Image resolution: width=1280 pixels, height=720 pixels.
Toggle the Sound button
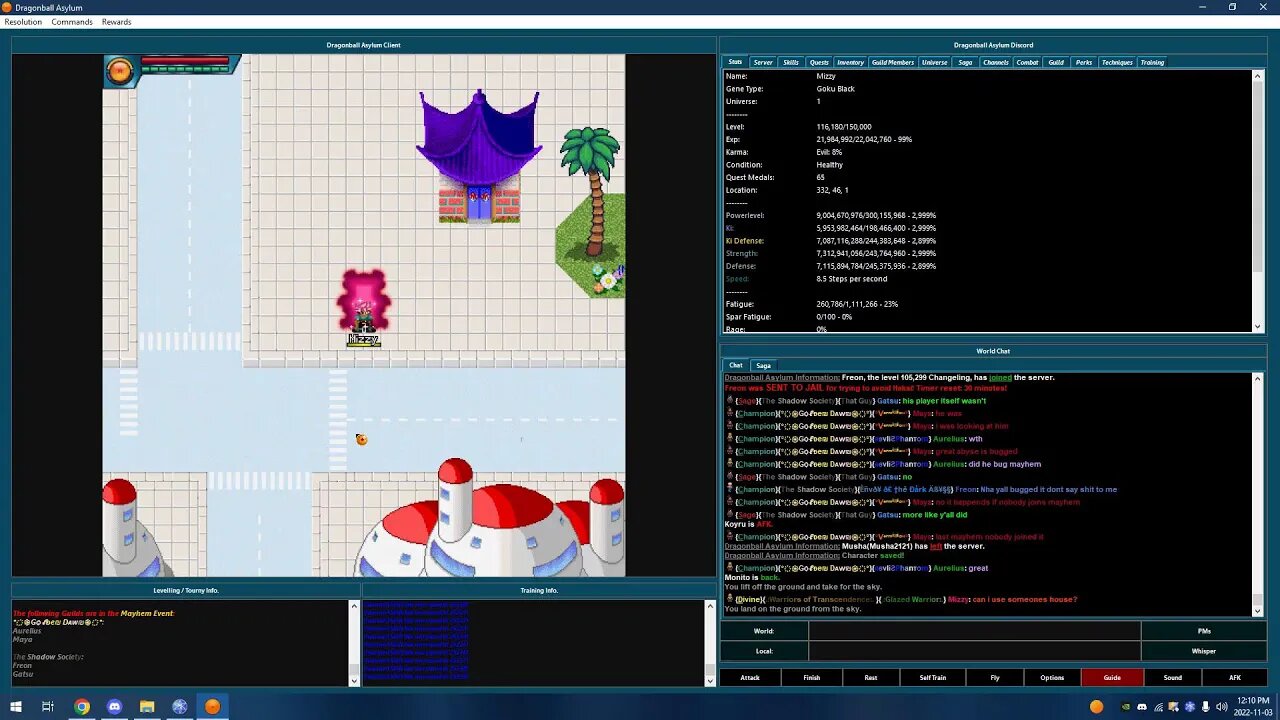click(1172, 677)
